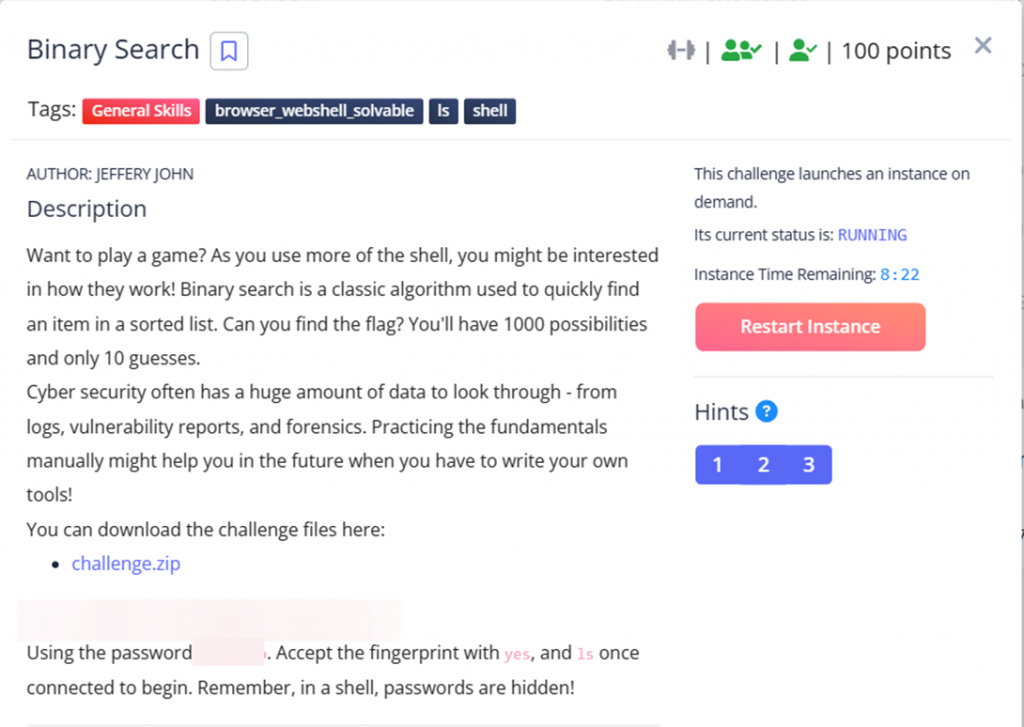1024x727 pixels.
Task: Click the shell tag badge
Action: click(490, 111)
